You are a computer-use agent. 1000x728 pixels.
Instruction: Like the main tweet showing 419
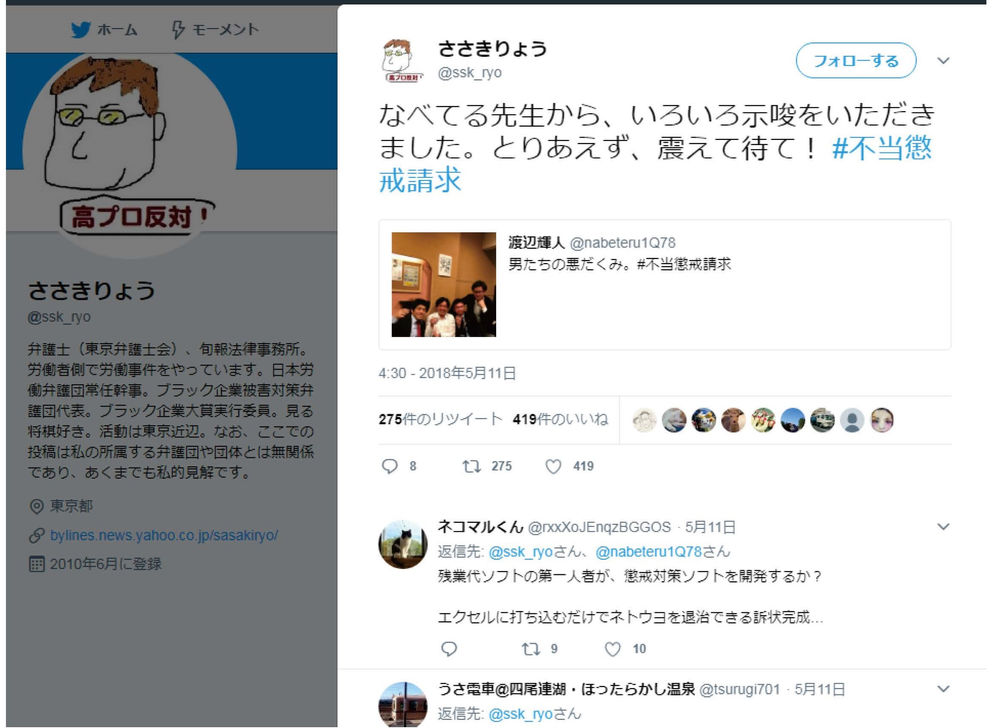click(554, 467)
